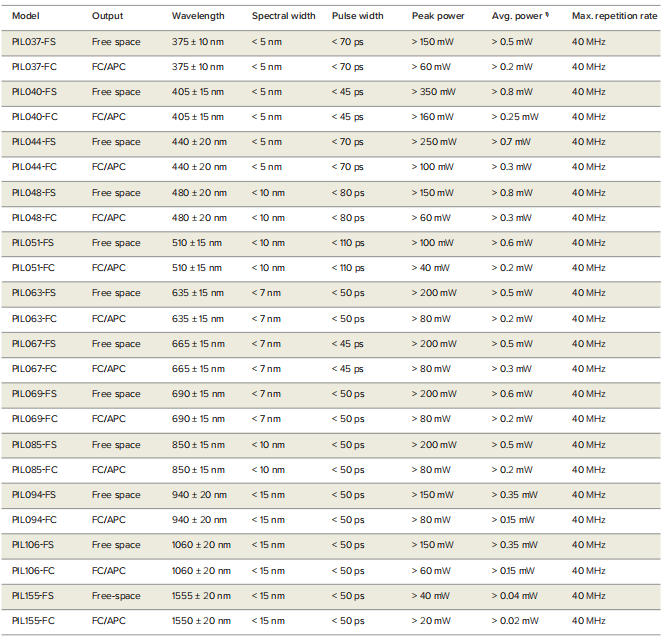Select the Pulse width column header
This screenshot has width=663, height=638.
click(357, 16)
